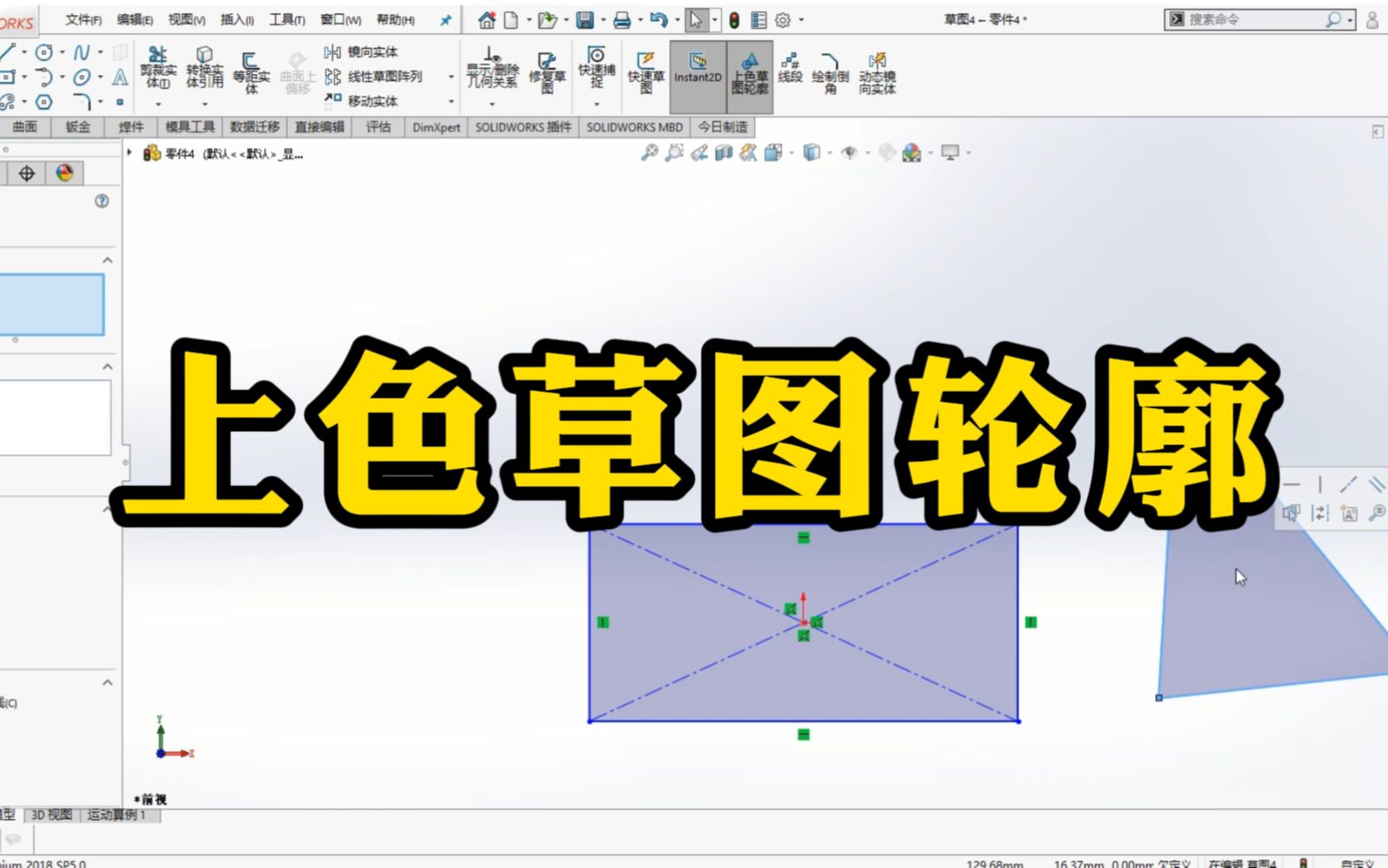Select the Ellipse sketch tool

(x=82, y=77)
